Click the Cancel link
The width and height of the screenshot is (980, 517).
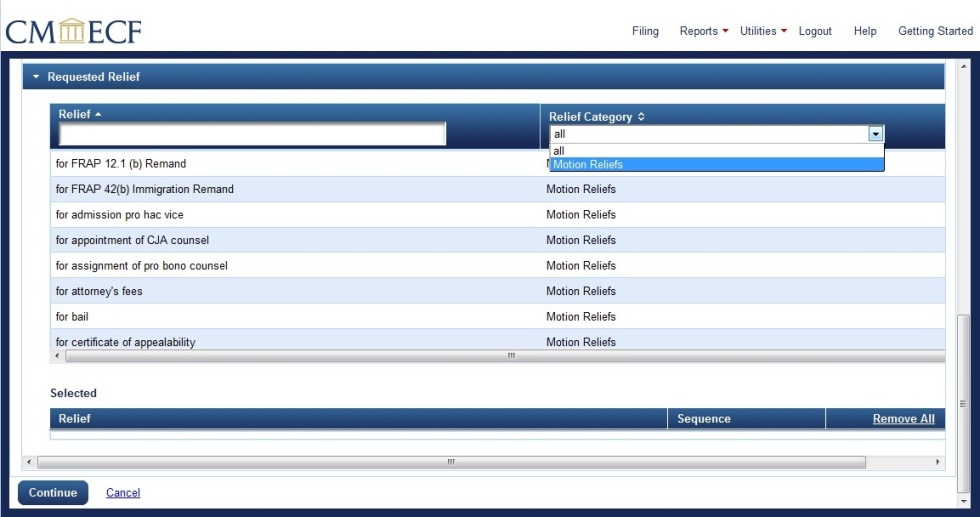(123, 493)
